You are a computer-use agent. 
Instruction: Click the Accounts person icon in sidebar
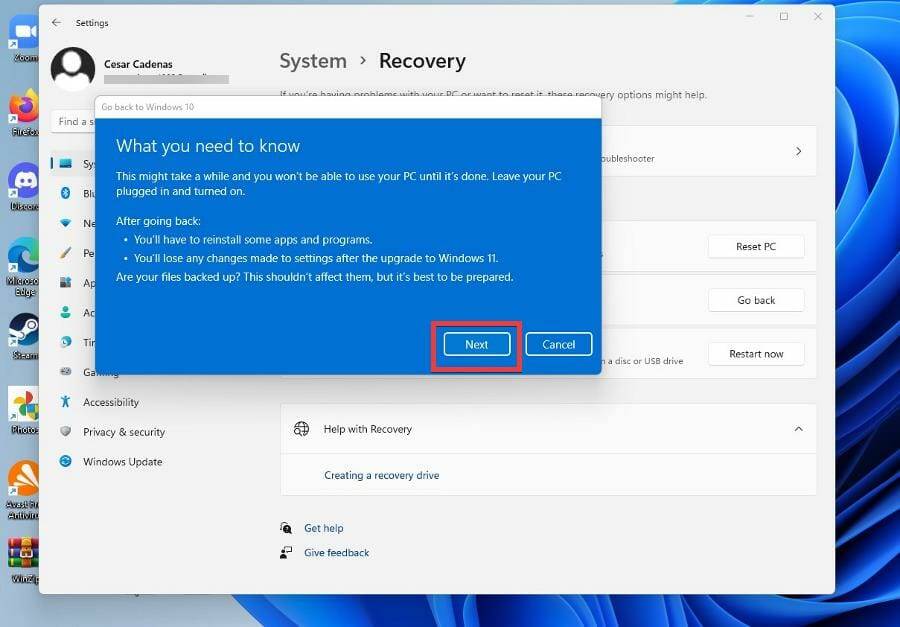tap(65, 312)
